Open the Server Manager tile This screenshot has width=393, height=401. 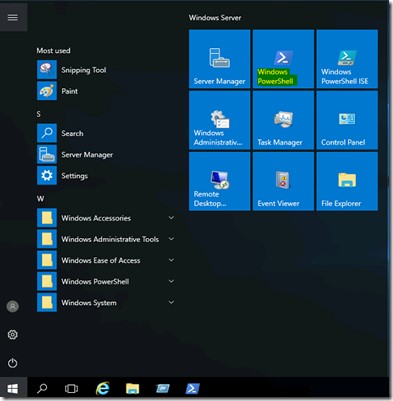[x=219, y=59]
